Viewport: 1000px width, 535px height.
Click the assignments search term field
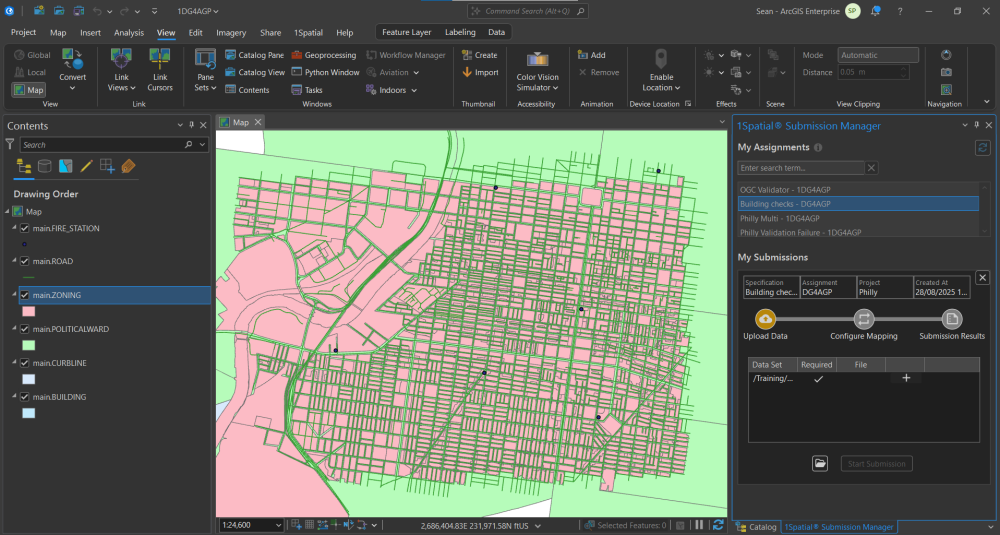(x=801, y=168)
